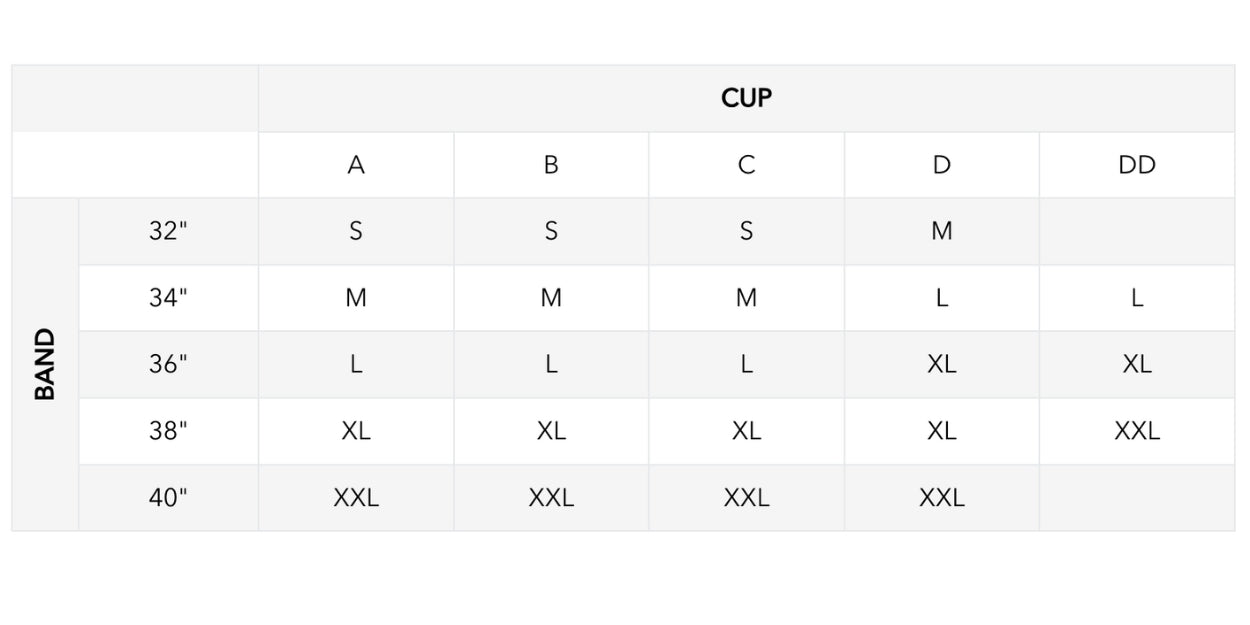Select the DD cup column header
The width and height of the screenshot is (1250, 625).
point(1137,165)
